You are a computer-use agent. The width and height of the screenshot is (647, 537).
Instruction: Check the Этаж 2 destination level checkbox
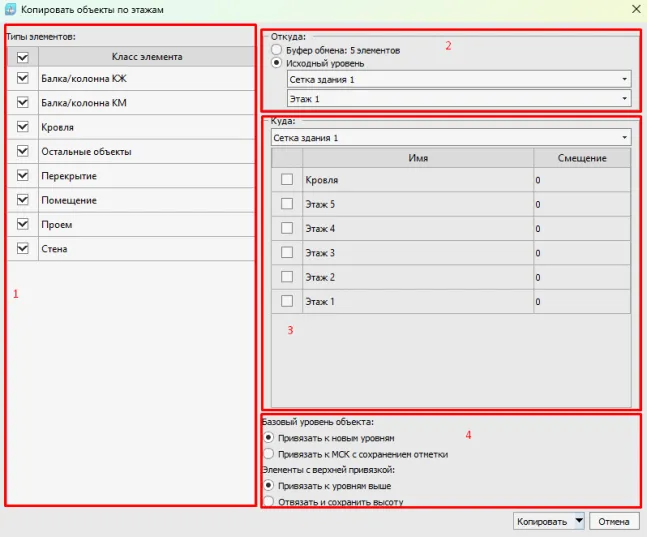click(287, 277)
